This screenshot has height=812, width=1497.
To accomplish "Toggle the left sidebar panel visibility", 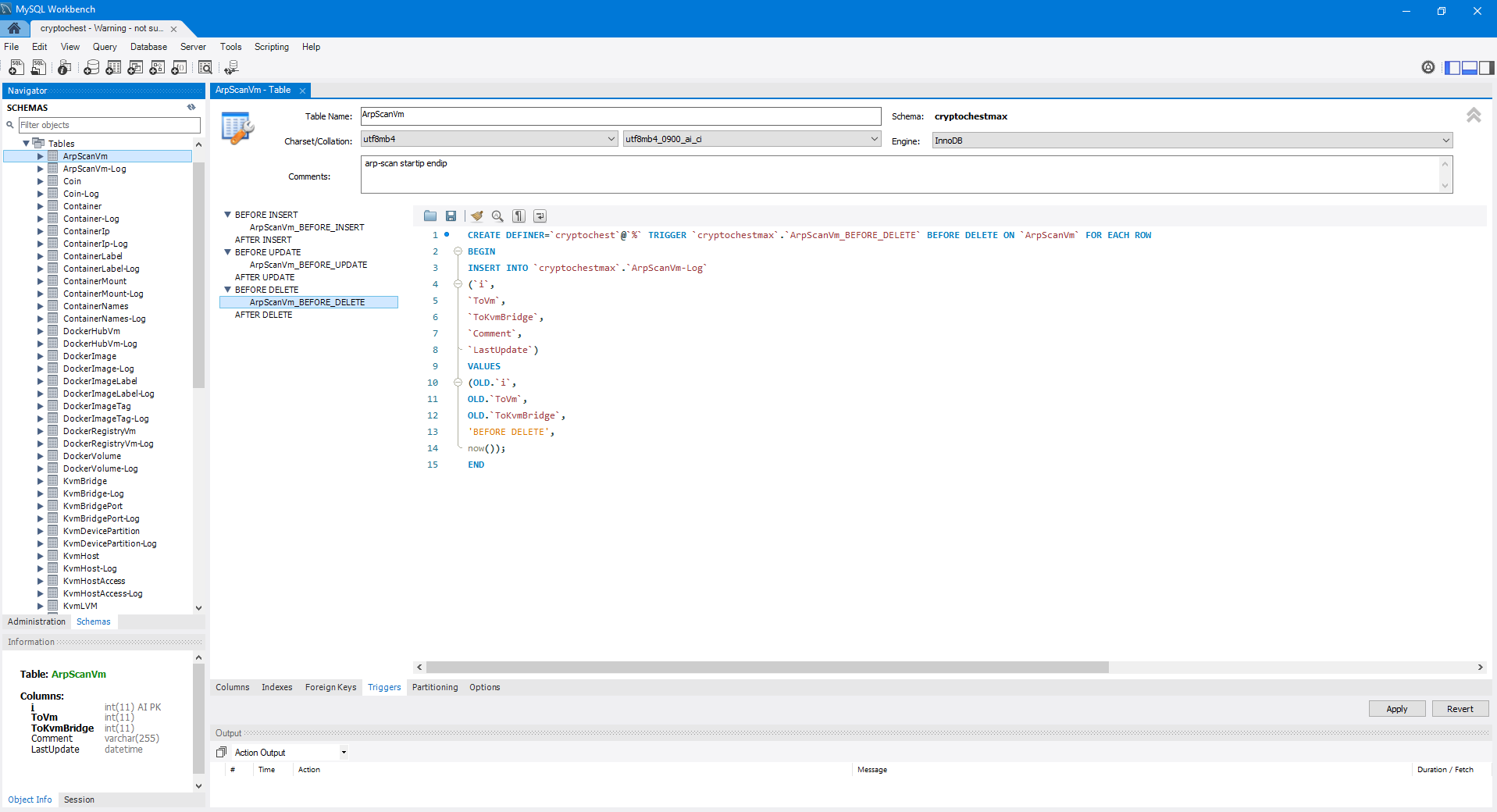I will [1452, 68].
